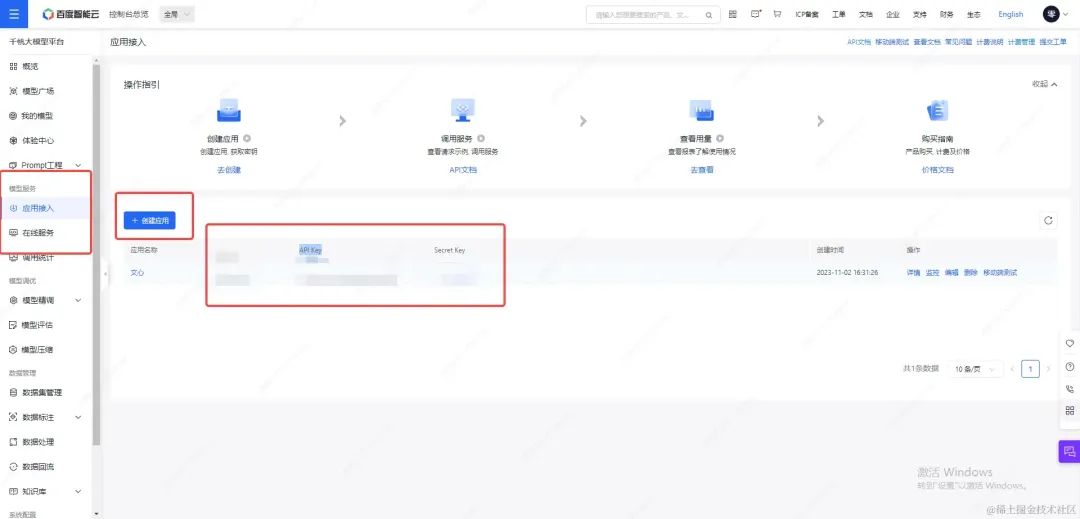Viewport: 1080px width, 519px height.
Task: Open 文档 top menu
Action: [866, 14]
